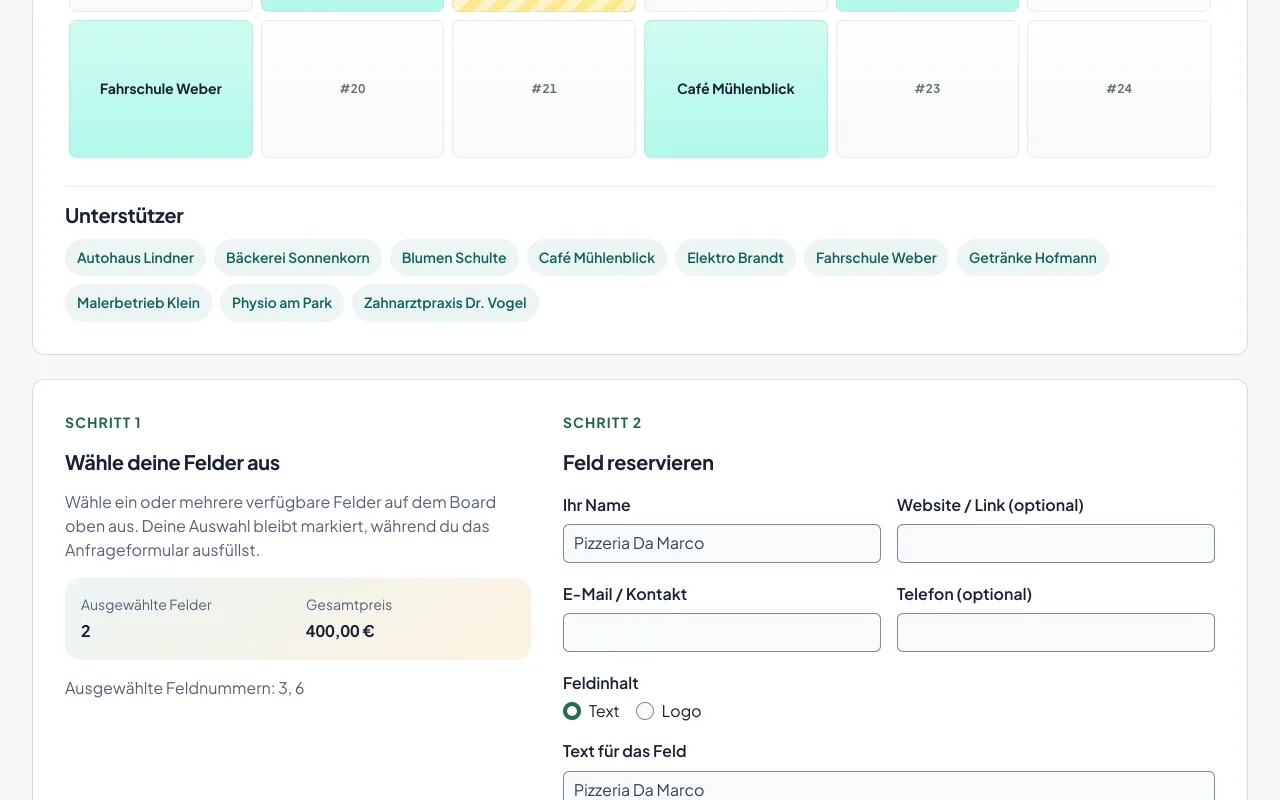The image size is (1280, 800).
Task: Click the 'Ausgewählte Felder' label
Action: pos(146,605)
